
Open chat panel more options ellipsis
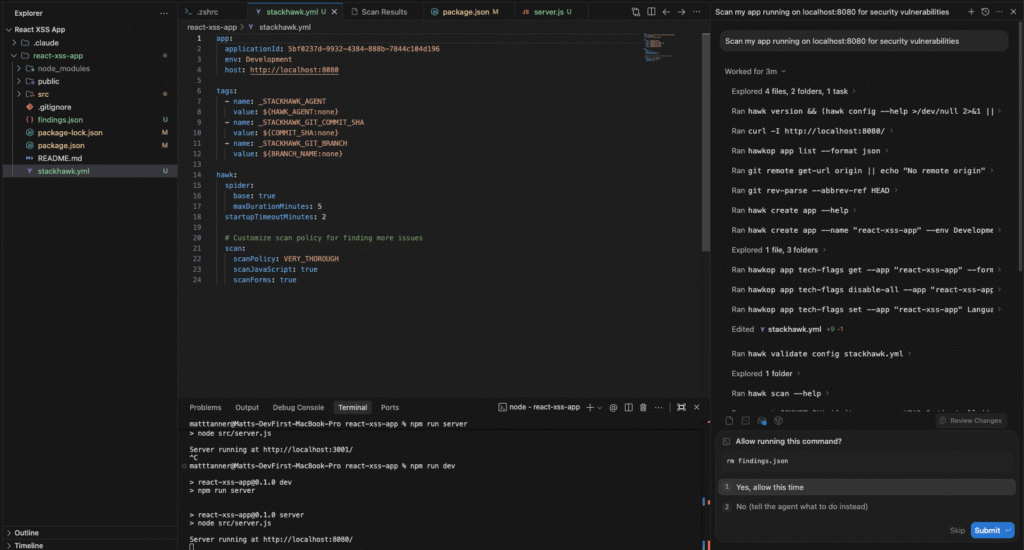coord(999,12)
